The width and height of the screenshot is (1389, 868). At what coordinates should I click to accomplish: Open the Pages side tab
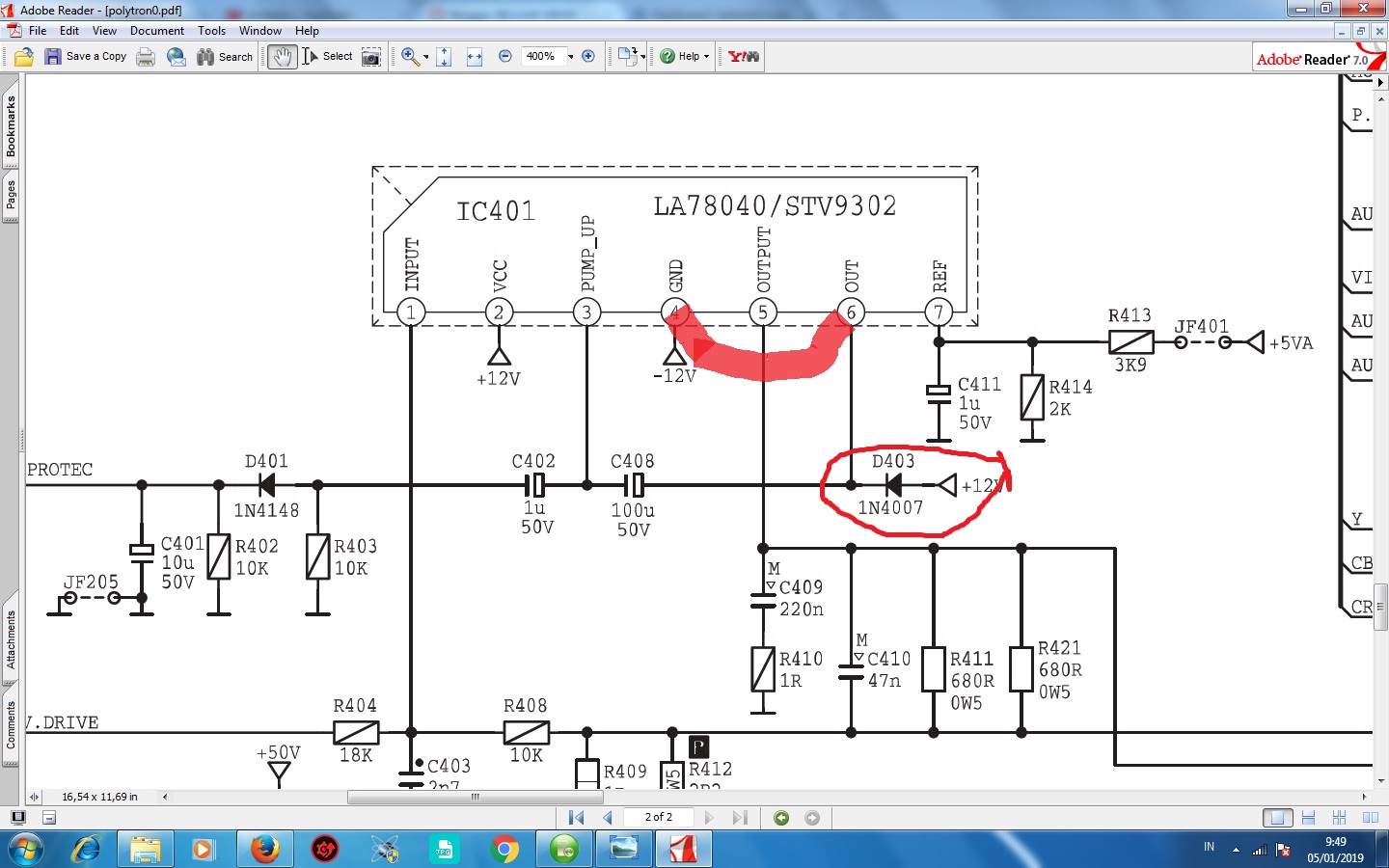(11, 196)
